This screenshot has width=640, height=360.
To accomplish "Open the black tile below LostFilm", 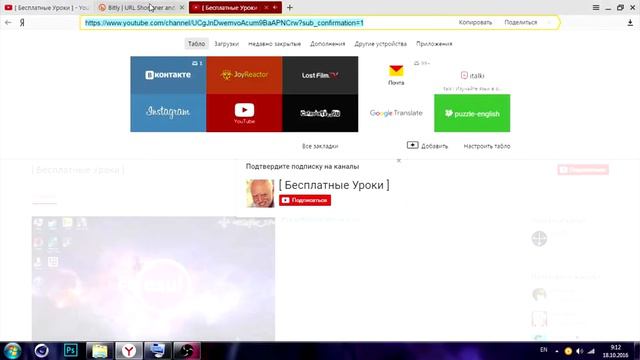I will 320,113.
